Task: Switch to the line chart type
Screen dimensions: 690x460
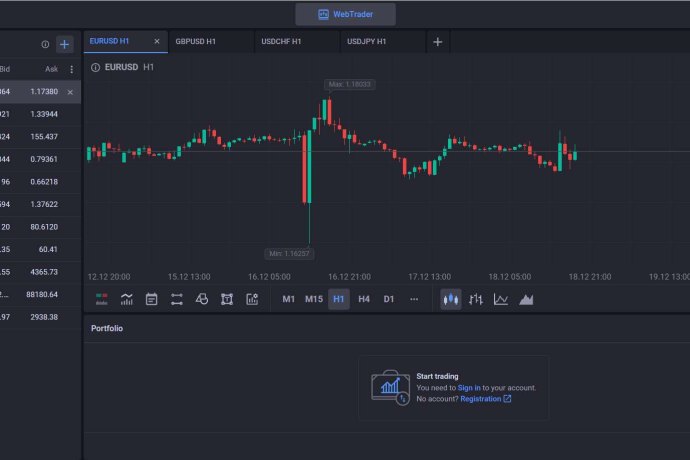Action: [x=501, y=299]
